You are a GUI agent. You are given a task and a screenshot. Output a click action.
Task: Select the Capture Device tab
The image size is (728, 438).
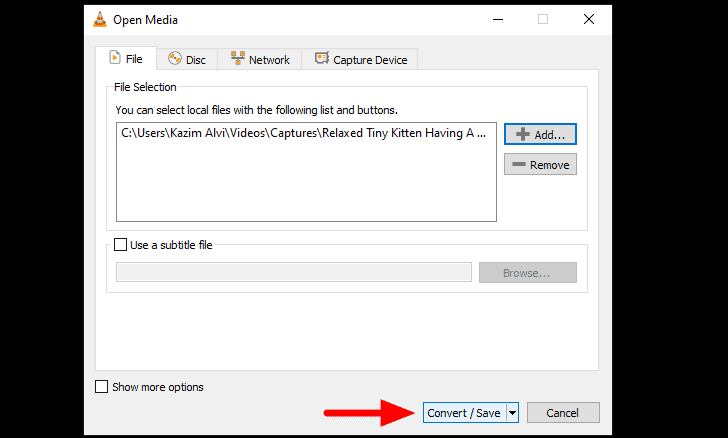click(360, 59)
